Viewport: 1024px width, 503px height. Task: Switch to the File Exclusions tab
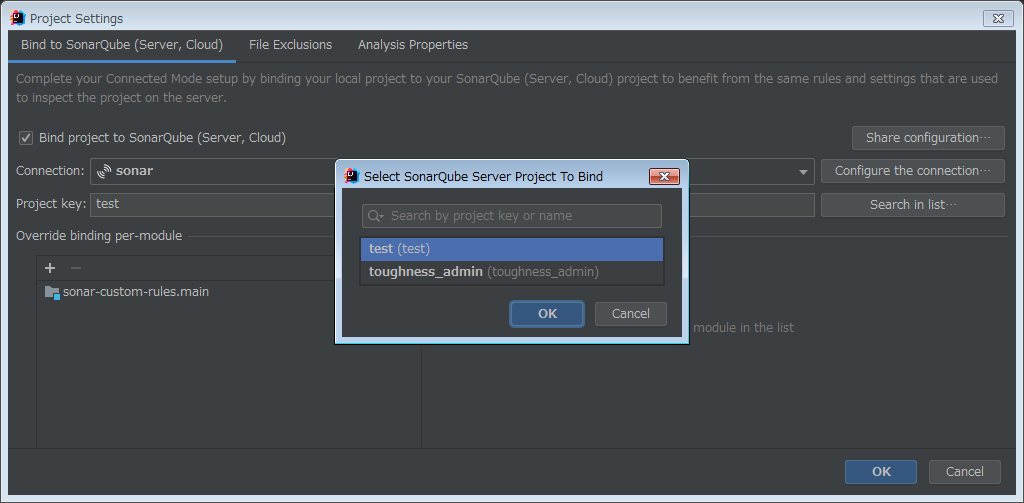point(290,45)
